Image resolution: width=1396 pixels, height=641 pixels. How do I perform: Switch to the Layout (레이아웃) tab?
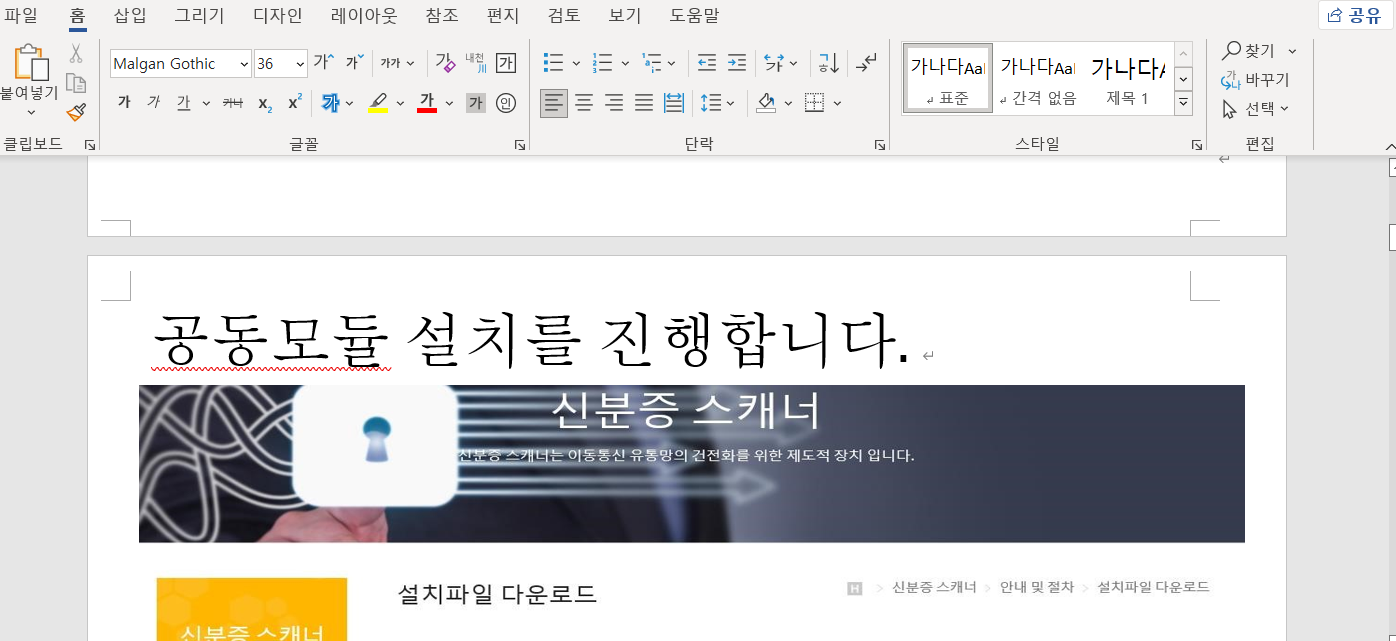pos(364,15)
